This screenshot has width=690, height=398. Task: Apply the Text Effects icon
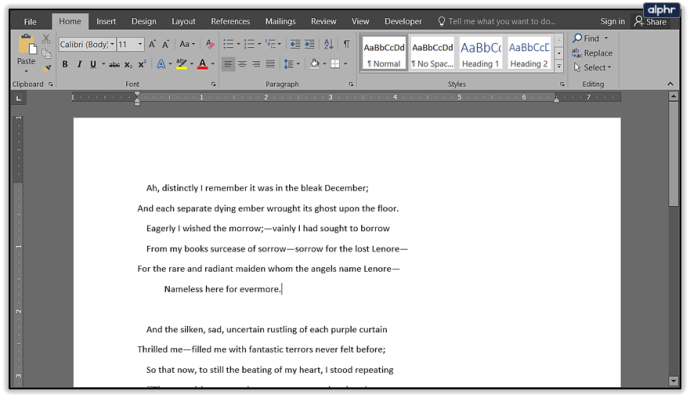point(161,64)
